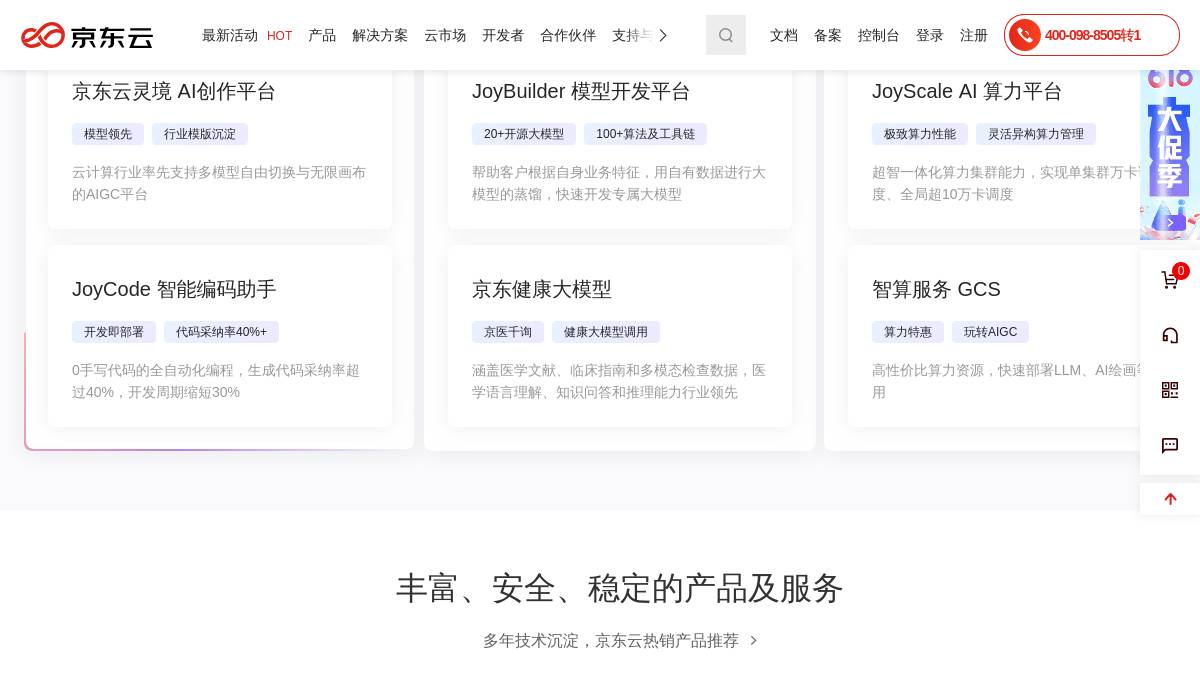This screenshot has height=675, width=1200.
Task: Click the 京东云 logo
Action: pyautogui.click(x=87, y=36)
